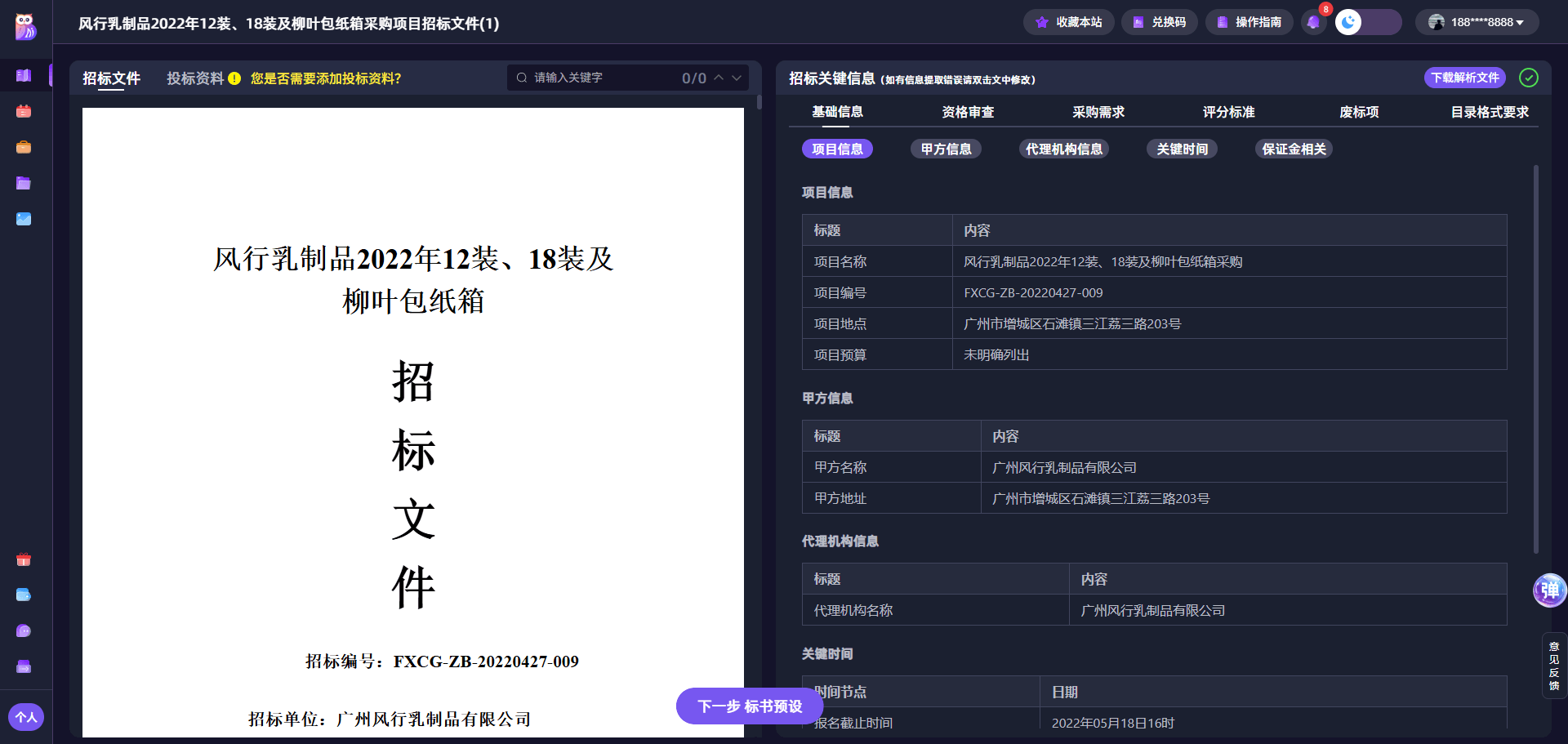Viewport: 1568px width, 744px height.
Task: Open the notification bell with 8 alerts
Action: 1313,22
